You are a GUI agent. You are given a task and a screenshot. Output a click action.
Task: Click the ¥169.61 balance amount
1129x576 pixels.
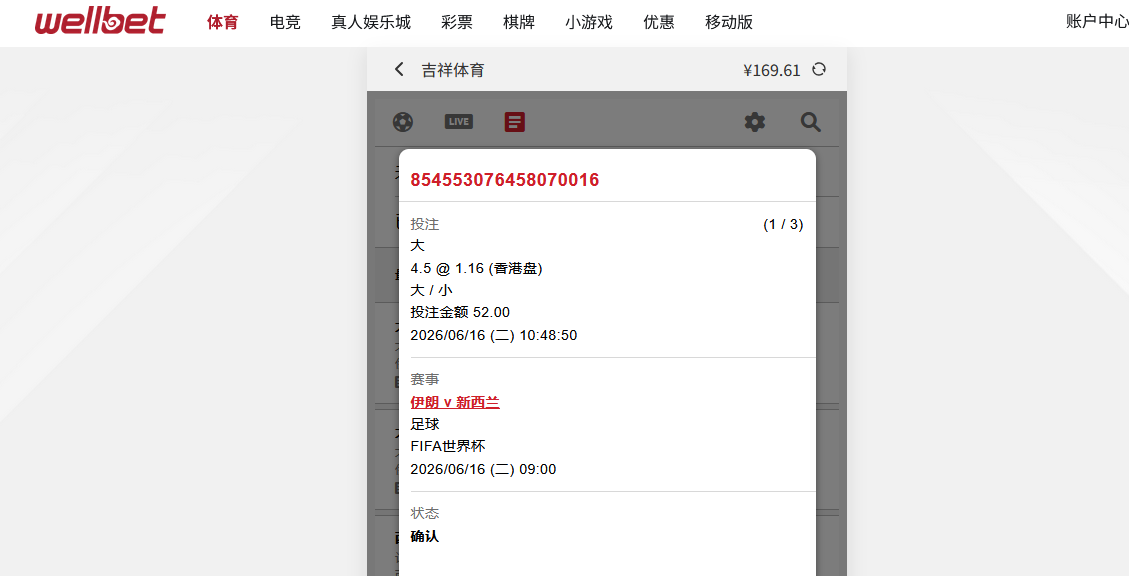(x=772, y=70)
